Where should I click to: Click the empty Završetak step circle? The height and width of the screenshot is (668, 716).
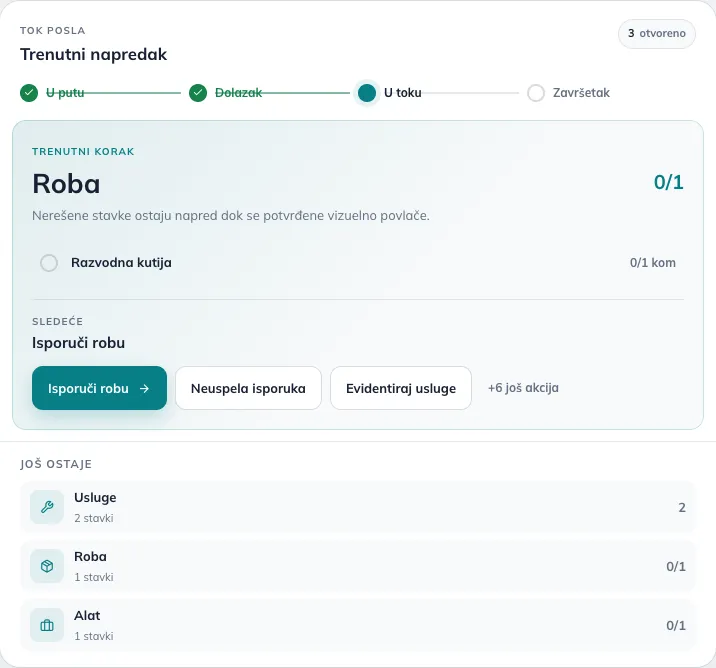[536, 93]
